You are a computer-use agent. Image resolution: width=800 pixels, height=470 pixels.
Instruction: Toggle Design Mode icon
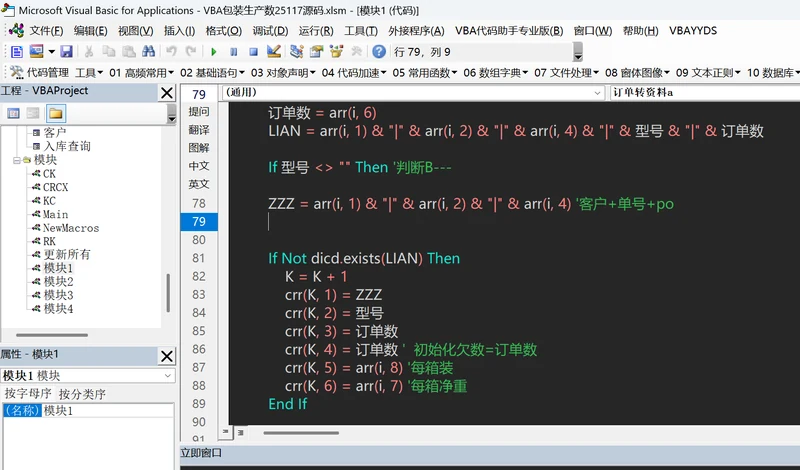pos(273,52)
